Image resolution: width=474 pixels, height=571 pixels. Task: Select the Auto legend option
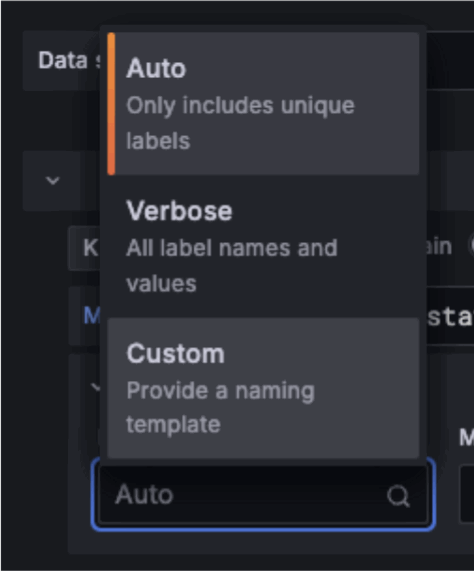(263, 104)
